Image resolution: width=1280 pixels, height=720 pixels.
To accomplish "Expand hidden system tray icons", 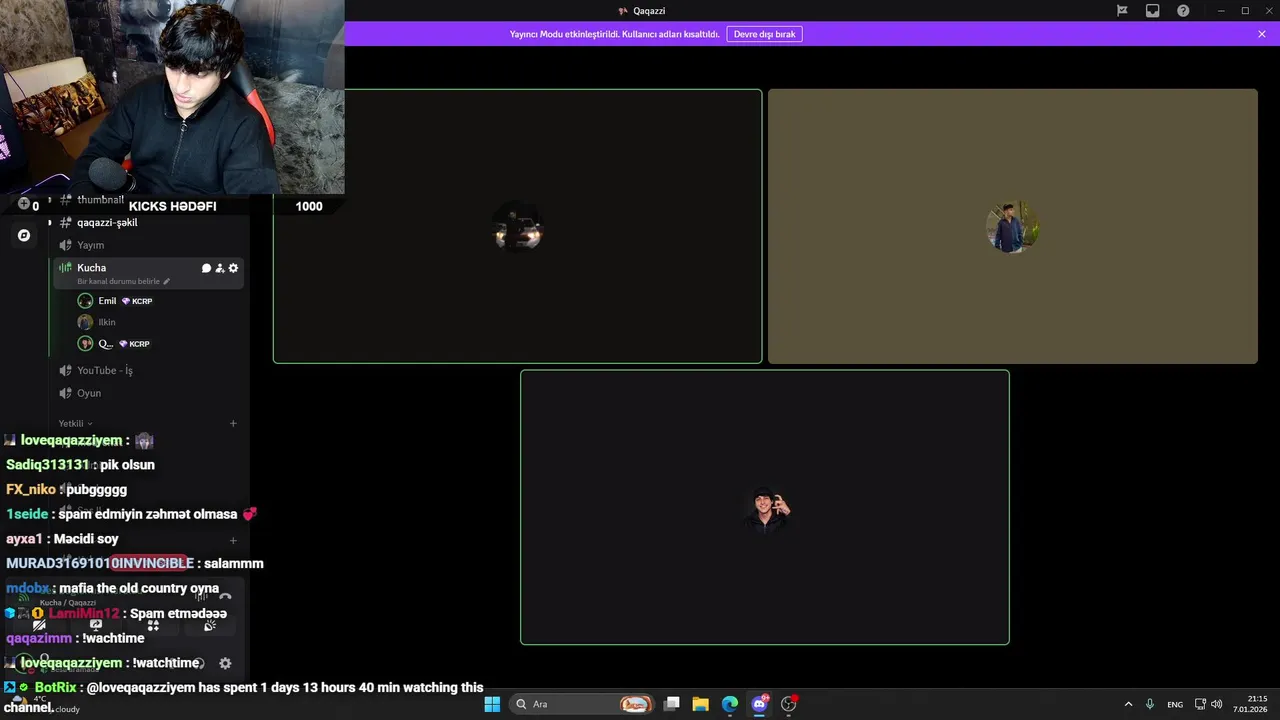I will [1128, 704].
